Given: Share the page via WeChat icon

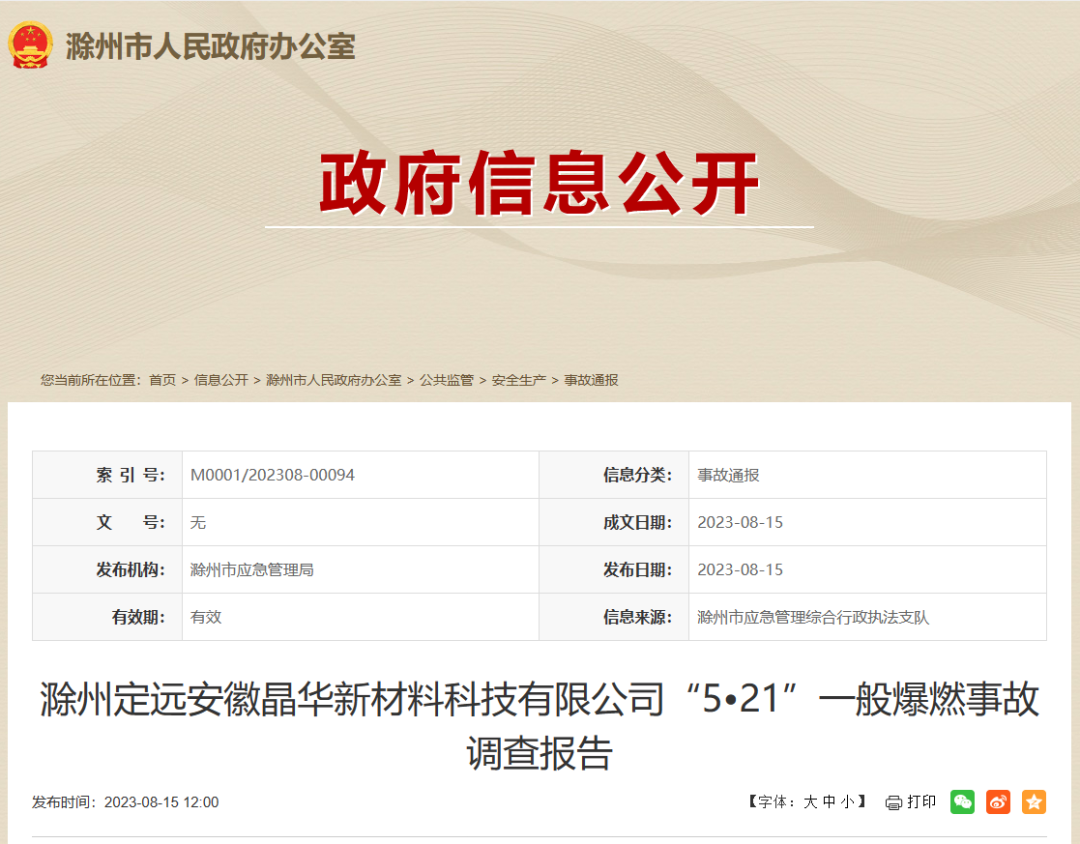Looking at the screenshot, I should (962, 802).
